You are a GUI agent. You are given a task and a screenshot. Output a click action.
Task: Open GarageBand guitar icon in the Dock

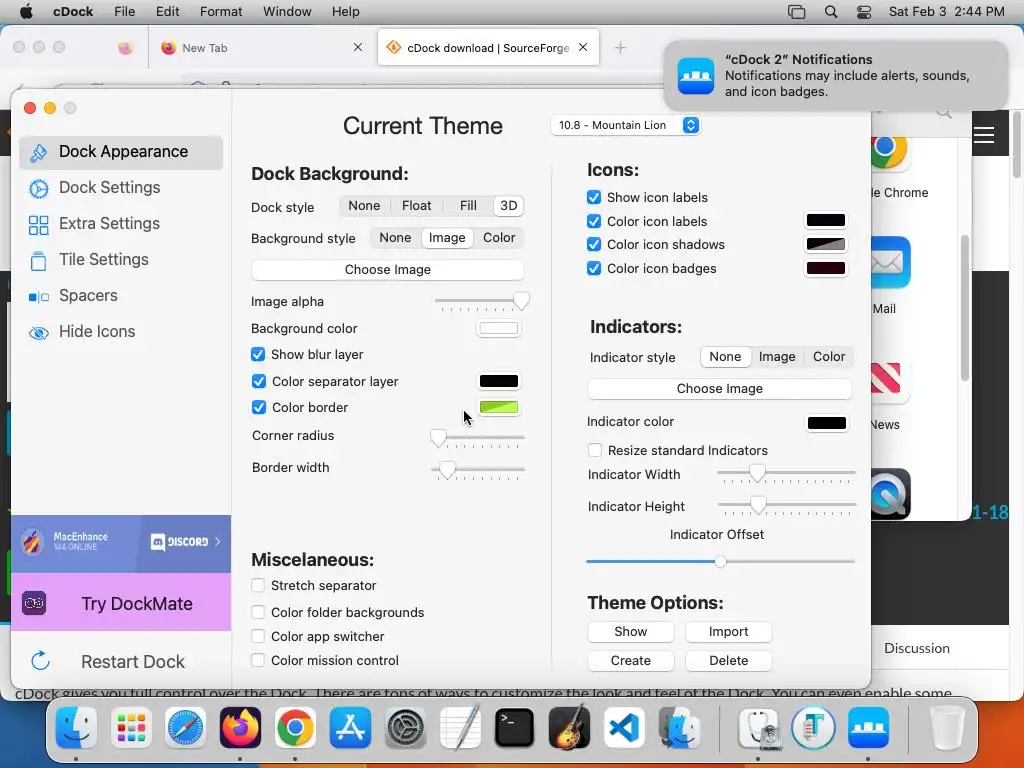[569, 727]
